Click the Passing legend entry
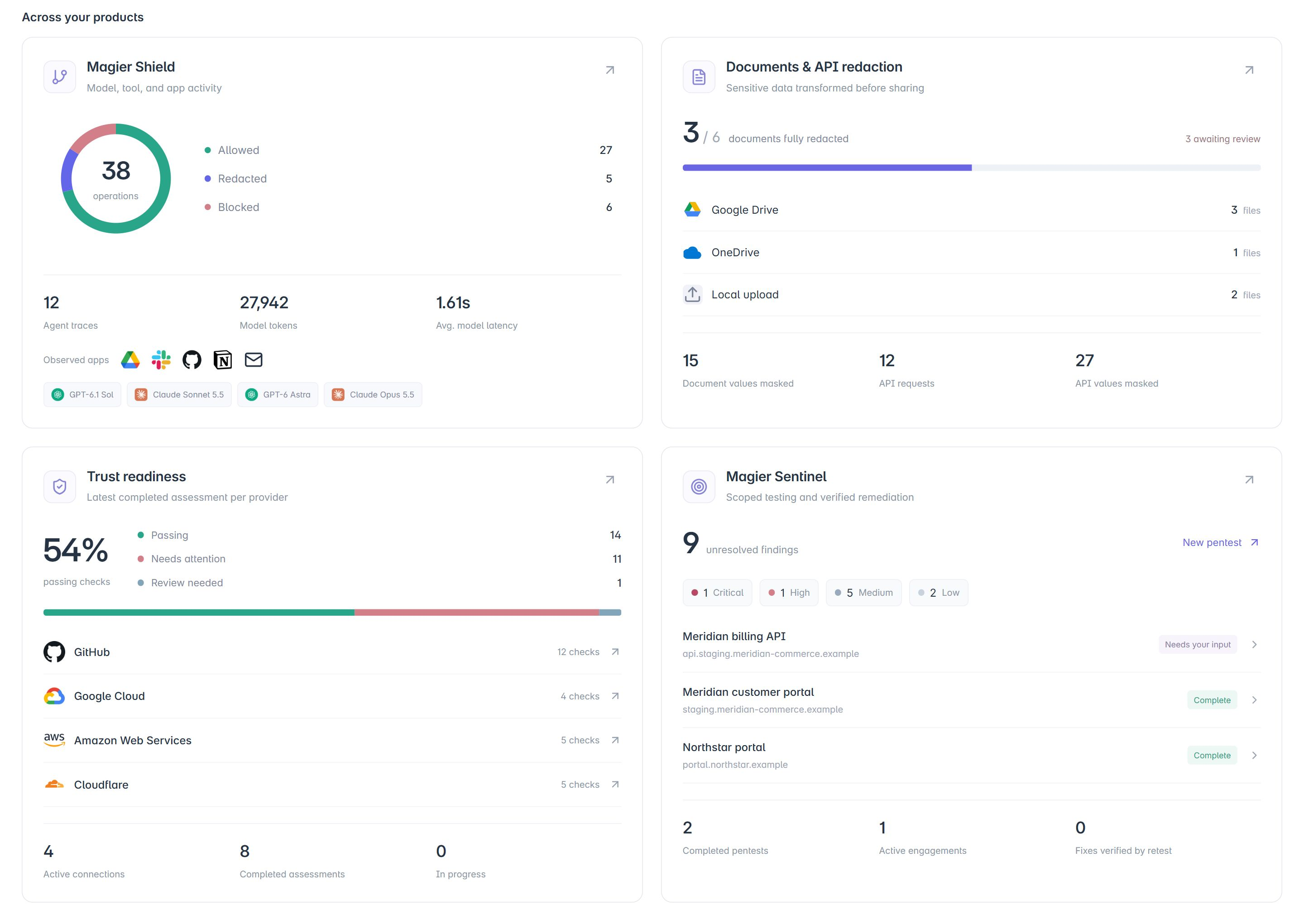The image size is (1304, 924). (x=379, y=535)
